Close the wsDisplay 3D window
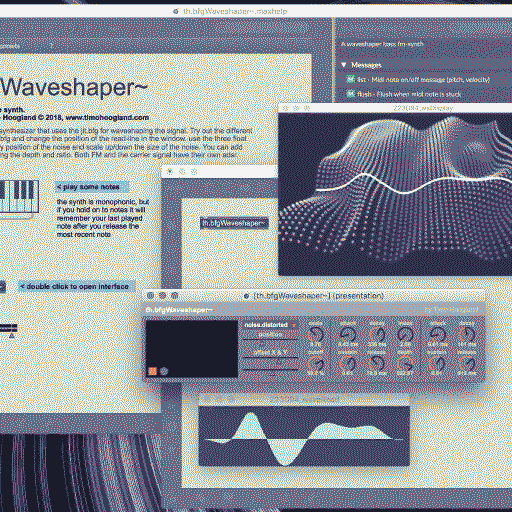Screen dimensions: 512x512 click(x=285, y=108)
